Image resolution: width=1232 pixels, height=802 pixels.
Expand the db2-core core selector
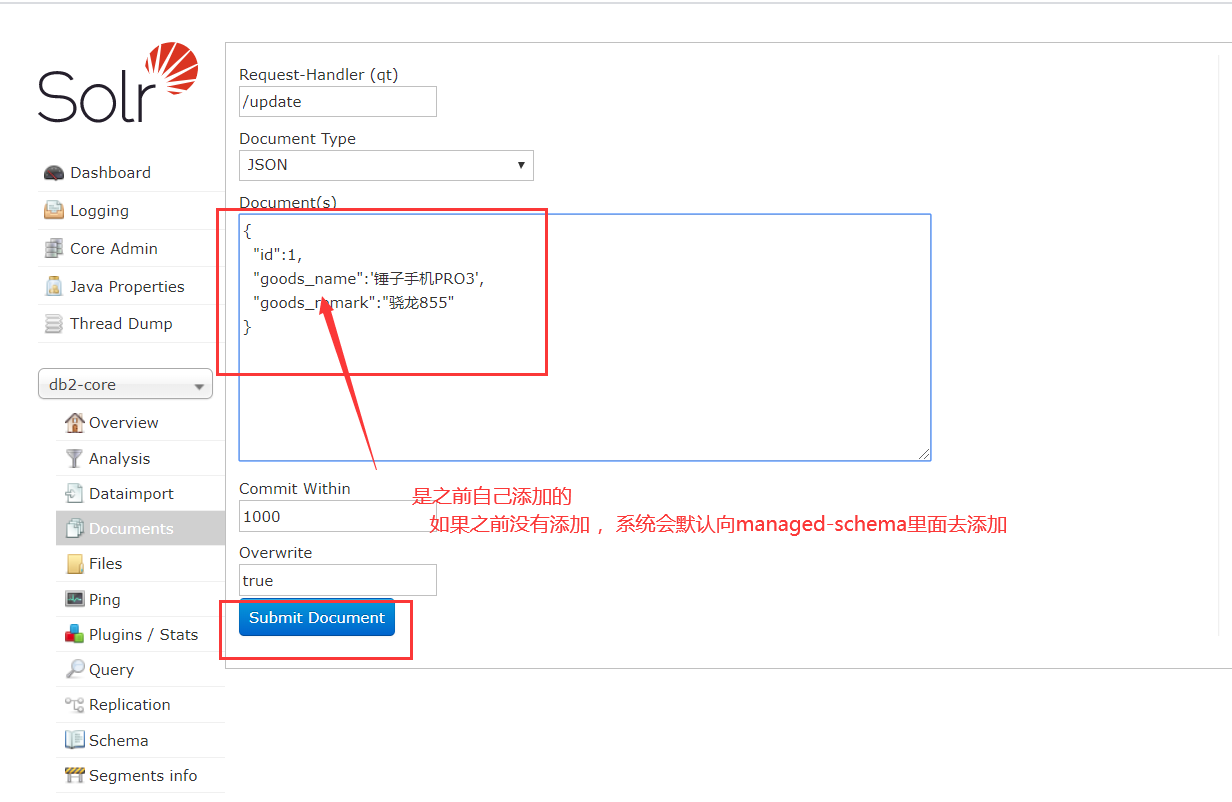click(x=125, y=384)
